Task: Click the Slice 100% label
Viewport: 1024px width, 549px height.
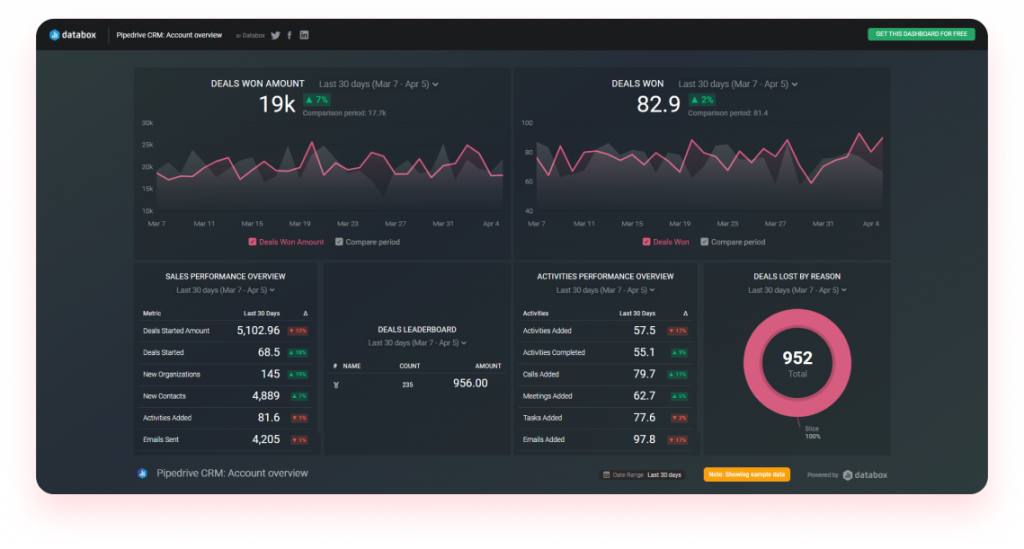Action: (x=812, y=433)
